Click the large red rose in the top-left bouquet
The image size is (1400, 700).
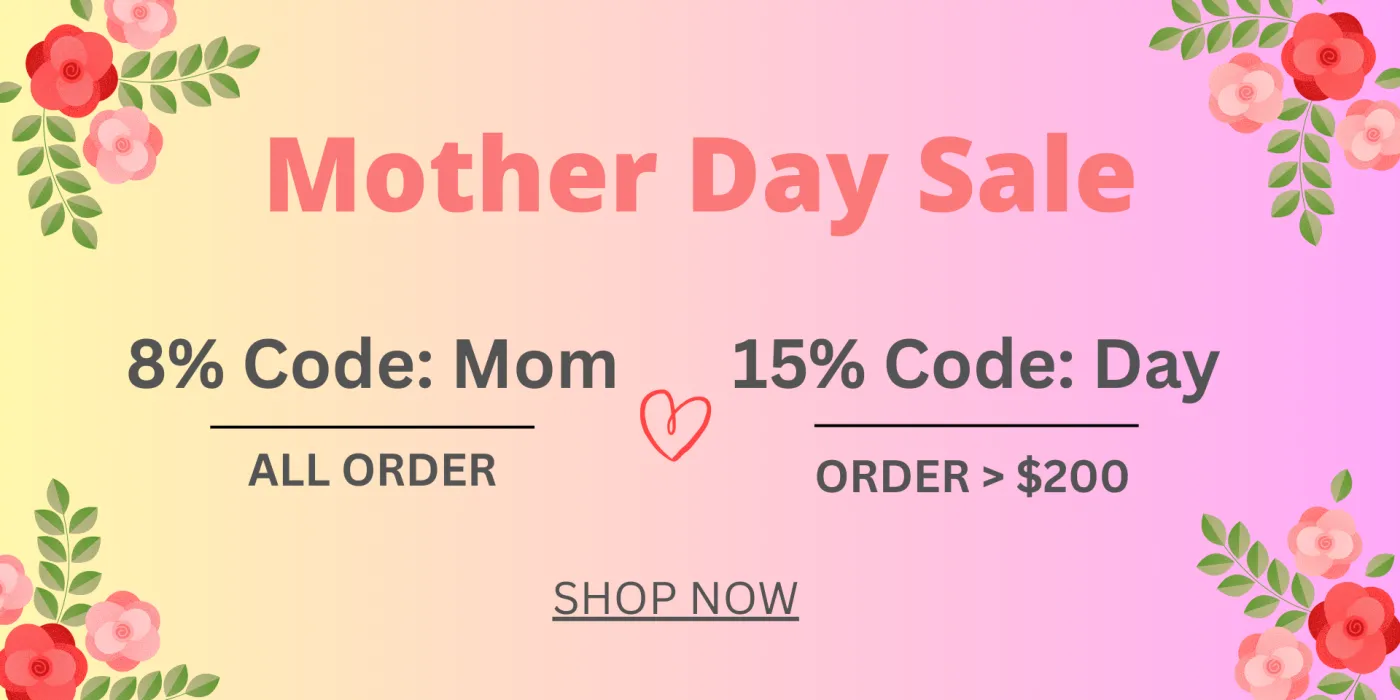pos(70,70)
